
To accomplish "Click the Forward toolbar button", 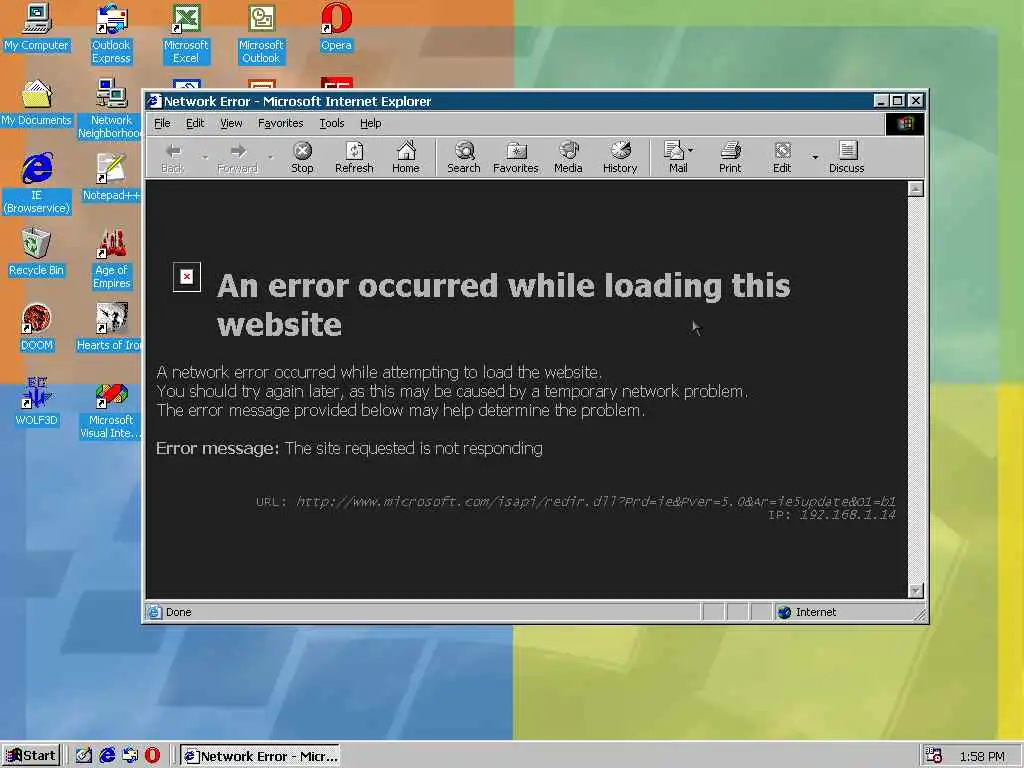I will click(x=238, y=158).
